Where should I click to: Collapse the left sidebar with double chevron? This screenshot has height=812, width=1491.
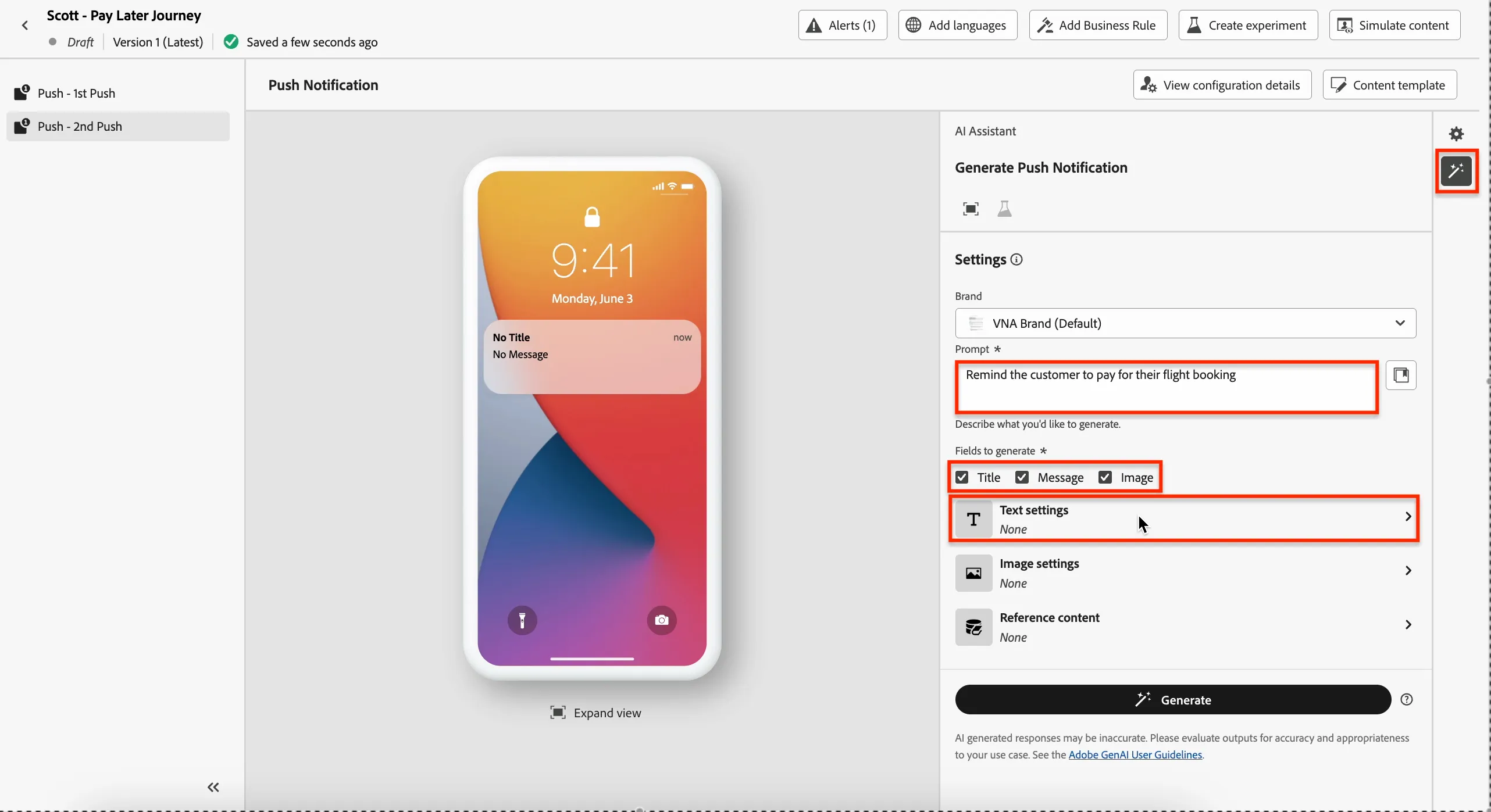(213, 787)
